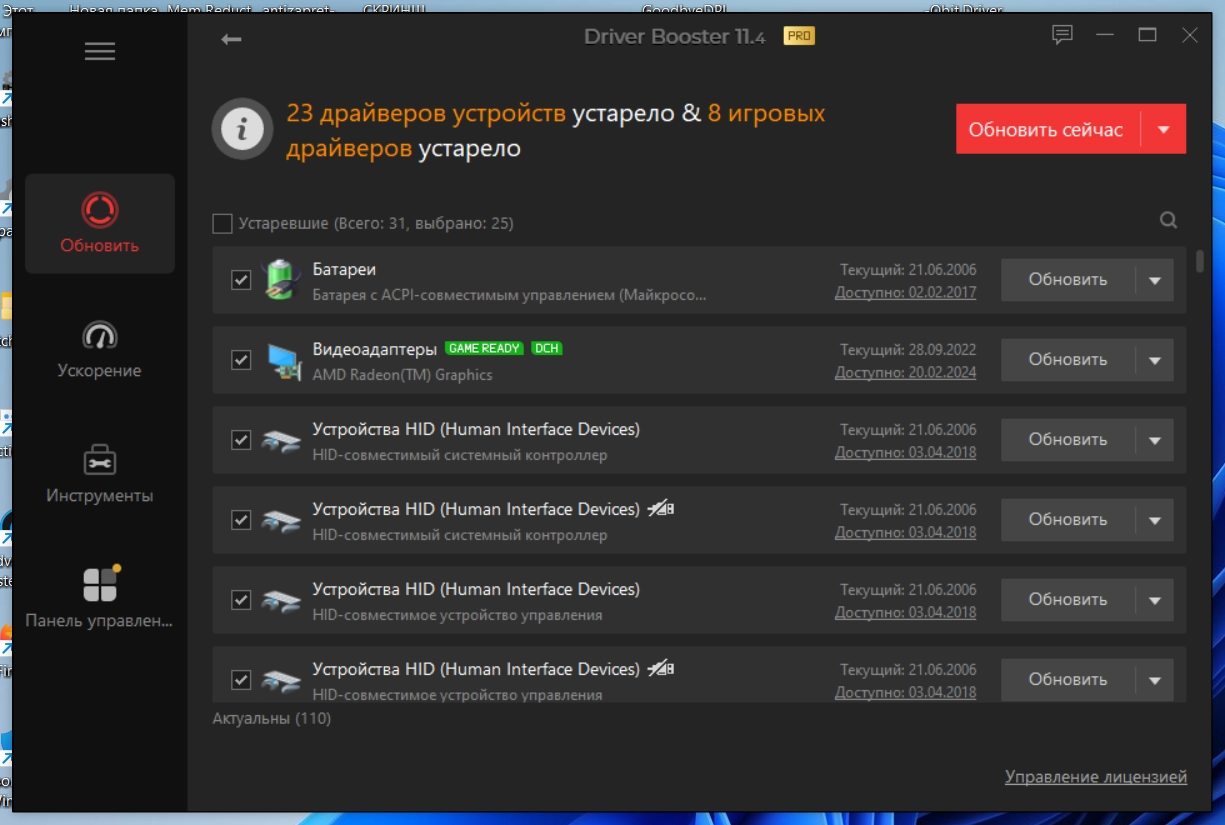Open the hamburger menu

[100, 51]
